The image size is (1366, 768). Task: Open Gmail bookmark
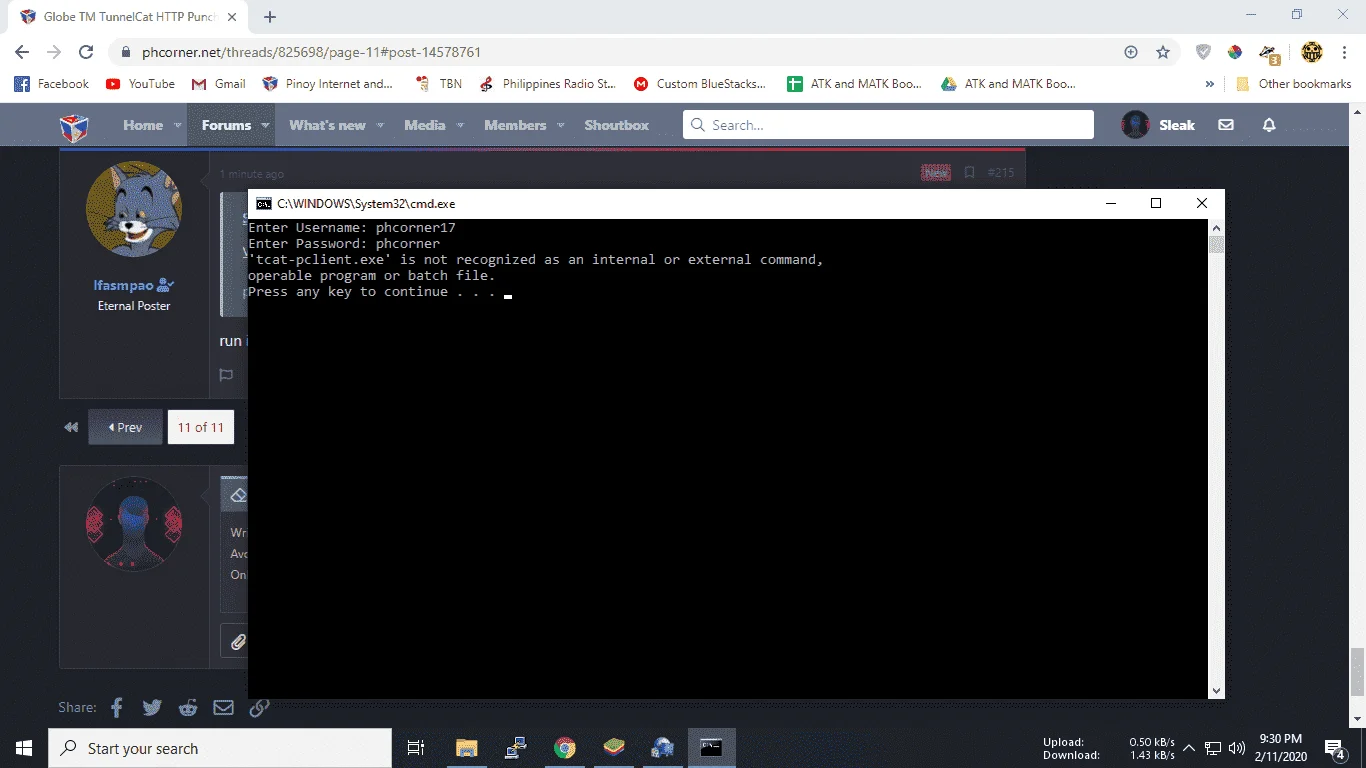218,84
